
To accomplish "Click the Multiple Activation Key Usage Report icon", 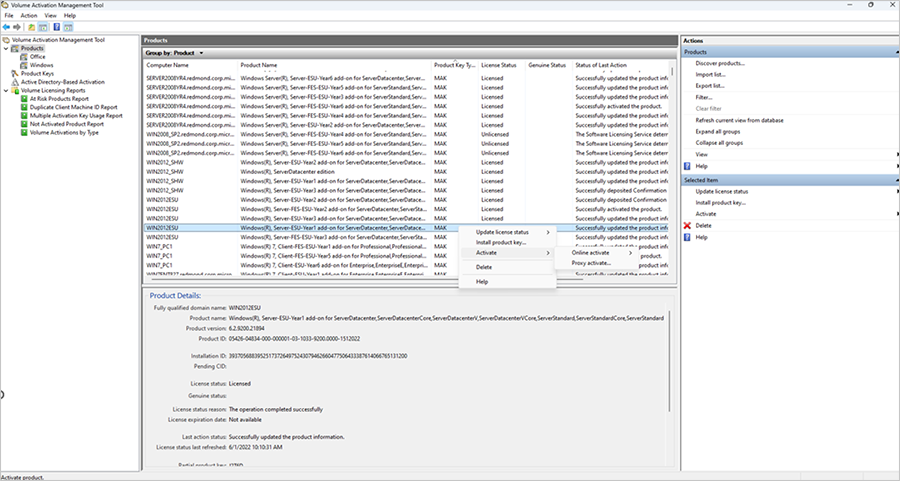I will click(x=24, y=115).
